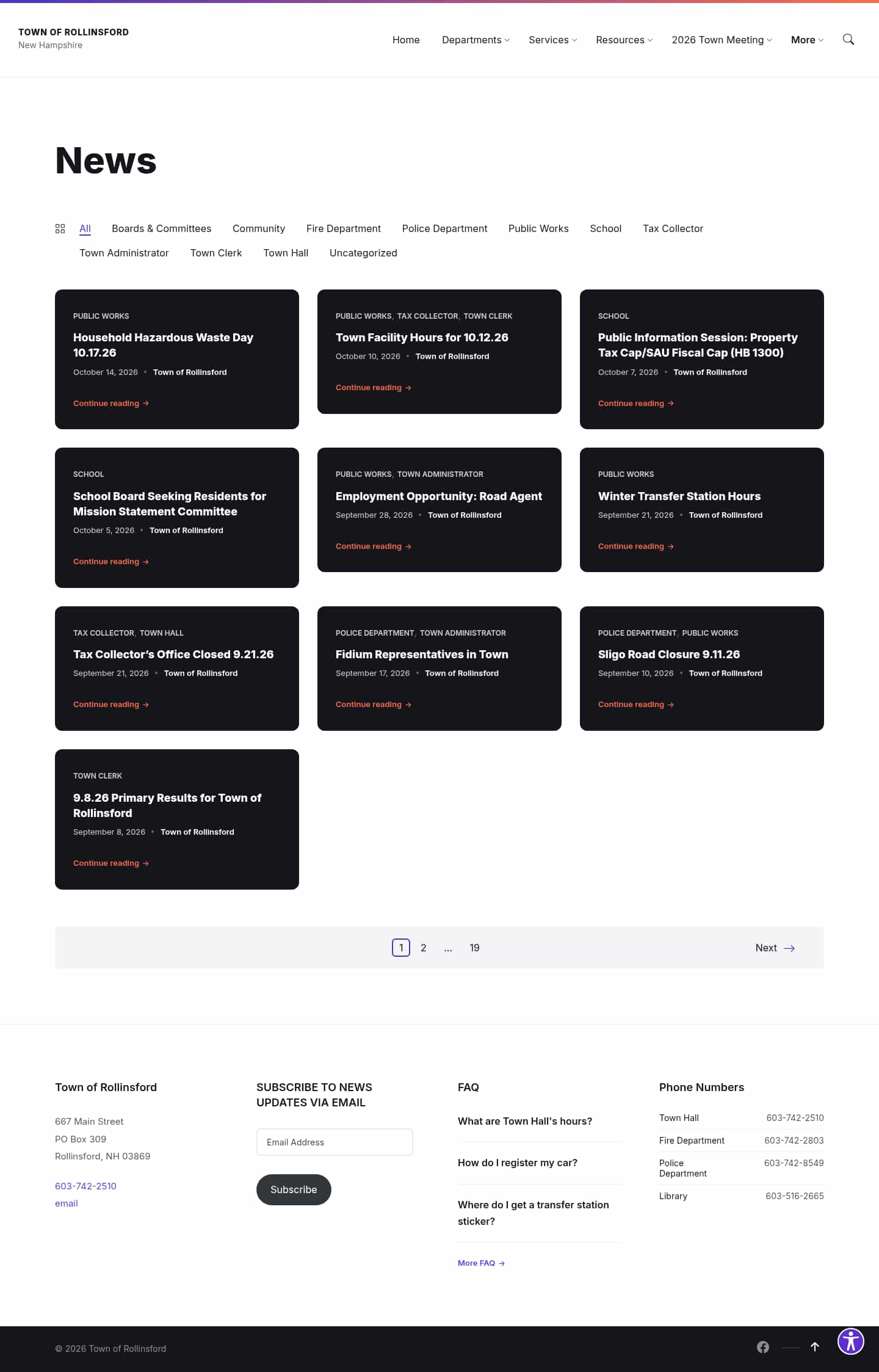Open Household Hazardous Waste Day article title

tap(163, 345)
